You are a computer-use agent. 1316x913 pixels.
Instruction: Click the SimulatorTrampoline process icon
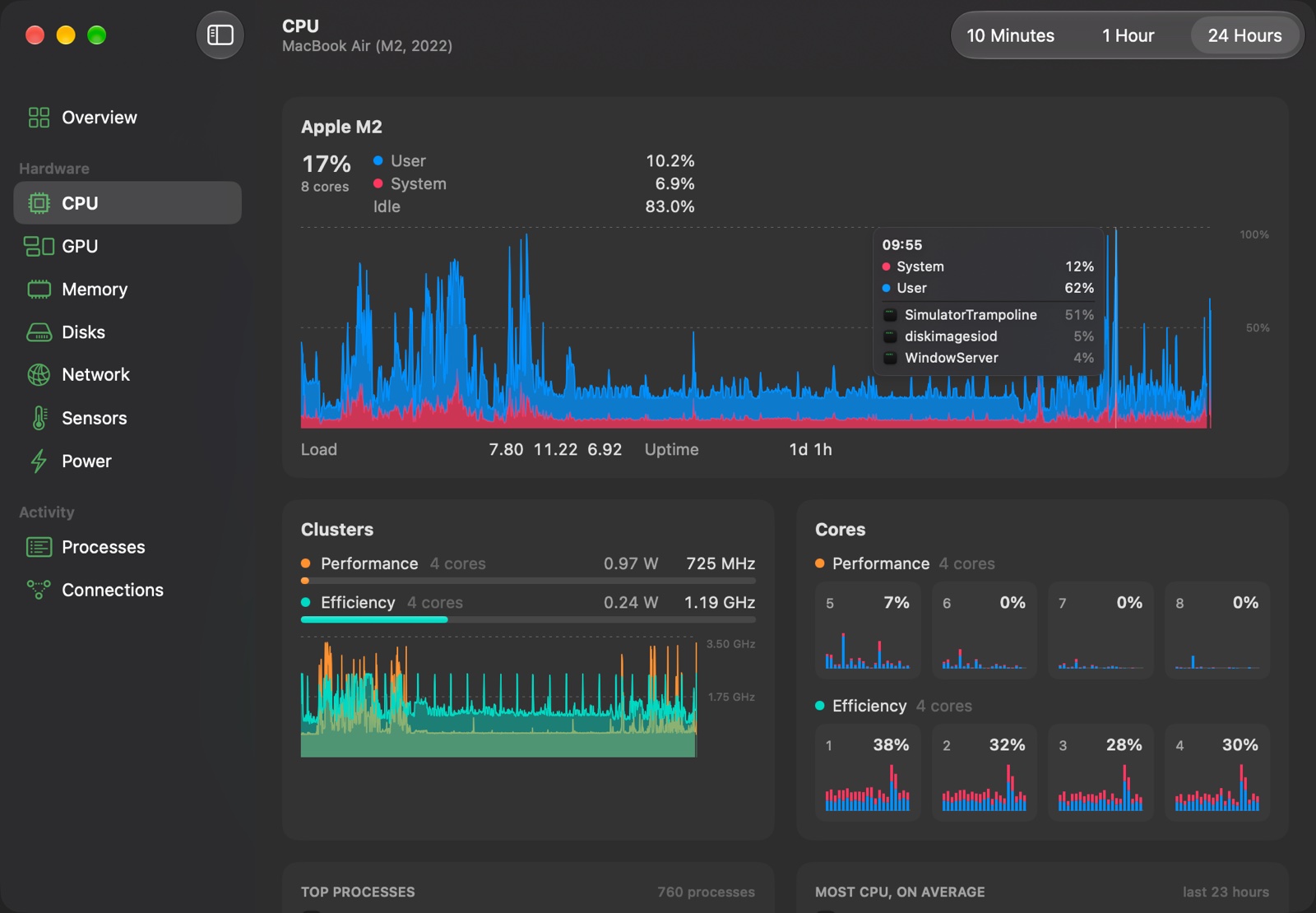pyautogui.click(x=890, y=315)
